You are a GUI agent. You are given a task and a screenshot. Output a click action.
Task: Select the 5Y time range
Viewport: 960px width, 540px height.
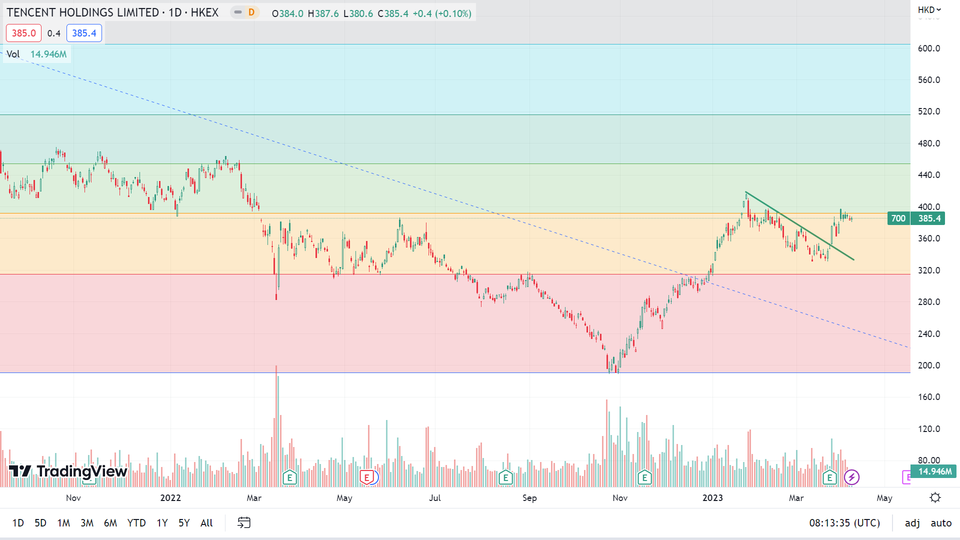pos(184,523)
